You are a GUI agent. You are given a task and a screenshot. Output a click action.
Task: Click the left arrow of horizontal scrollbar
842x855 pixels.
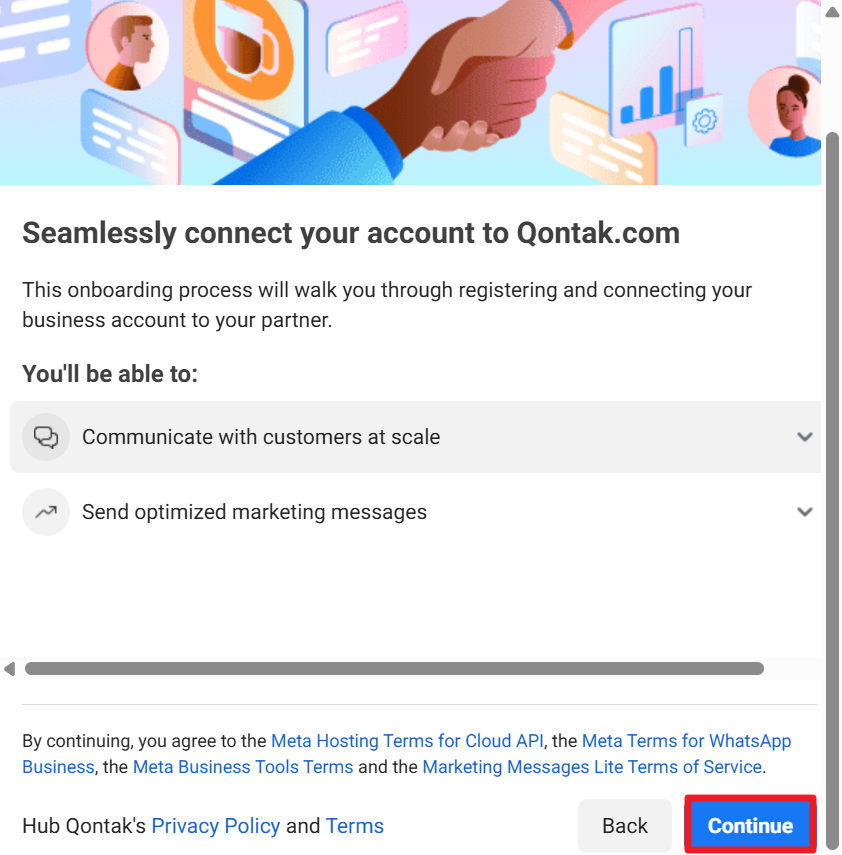coord(10,669)
